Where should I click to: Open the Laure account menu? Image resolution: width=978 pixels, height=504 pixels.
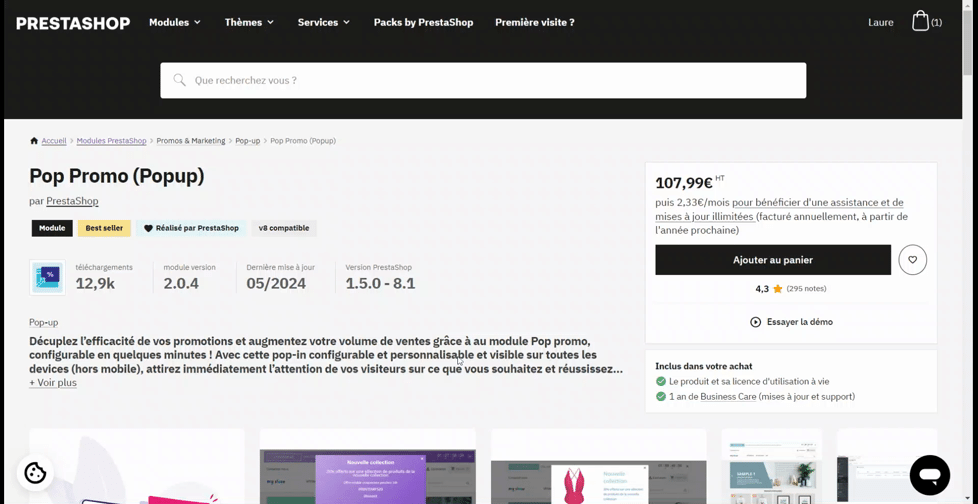coord(881,22)
